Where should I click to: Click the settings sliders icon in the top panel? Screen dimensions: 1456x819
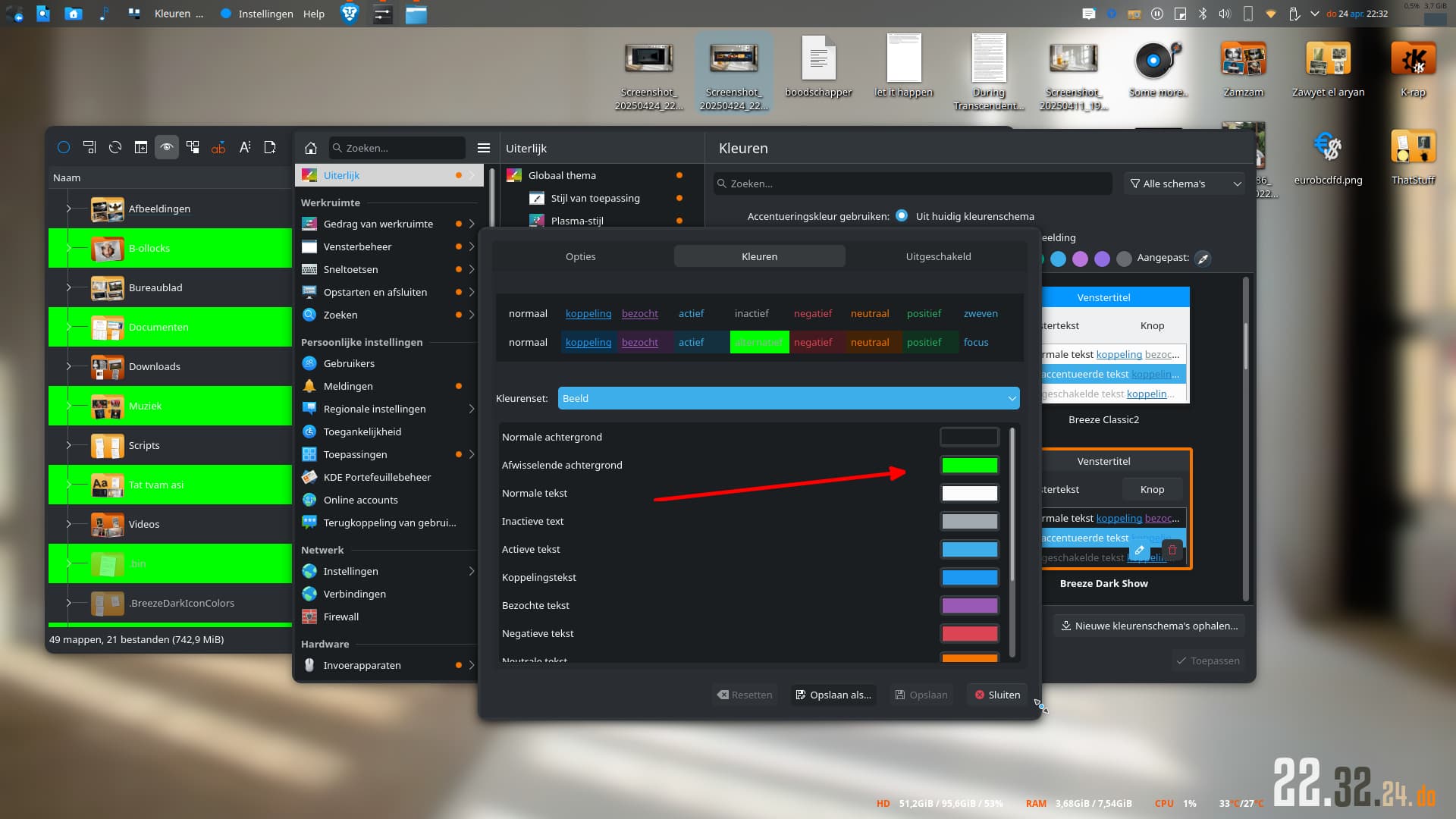pyautogui.click(x=383, y=14)
